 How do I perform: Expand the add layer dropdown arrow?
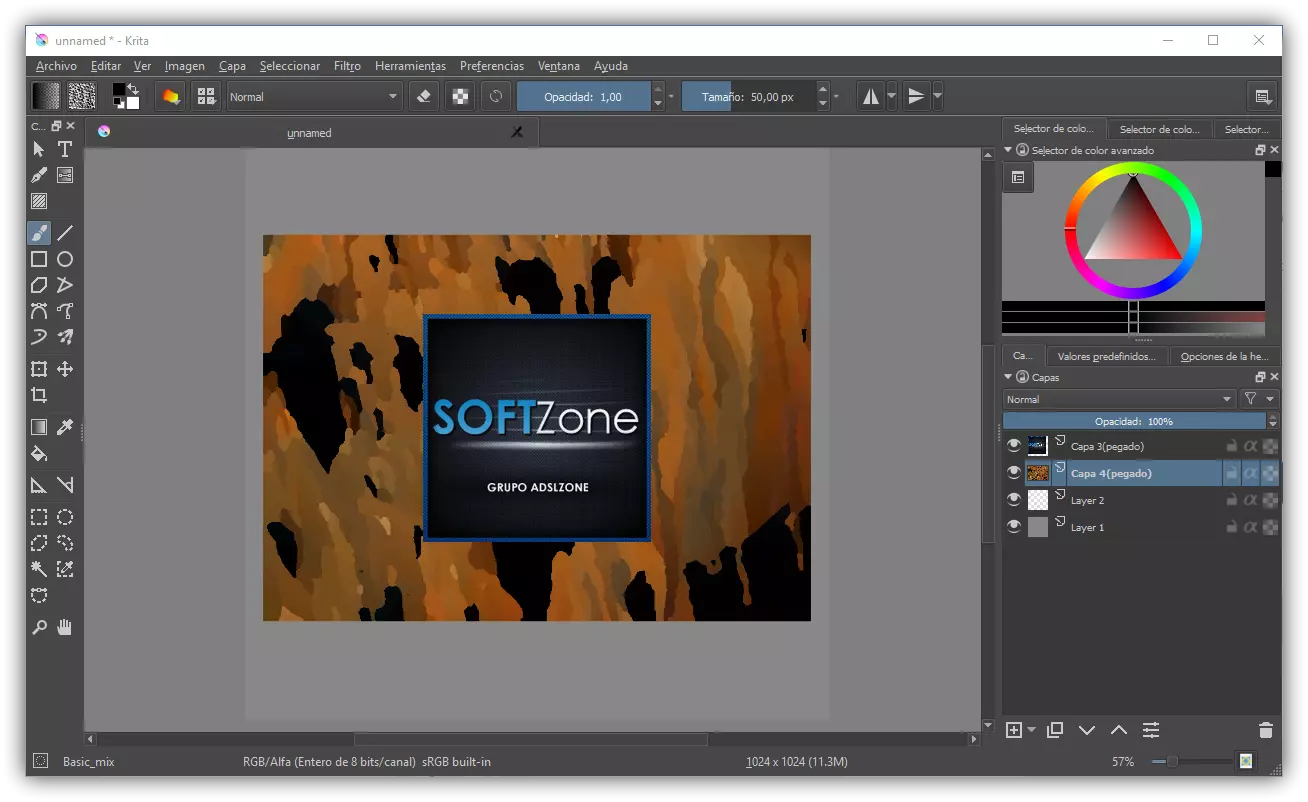pyautogui.click(x=1031, y=730)
